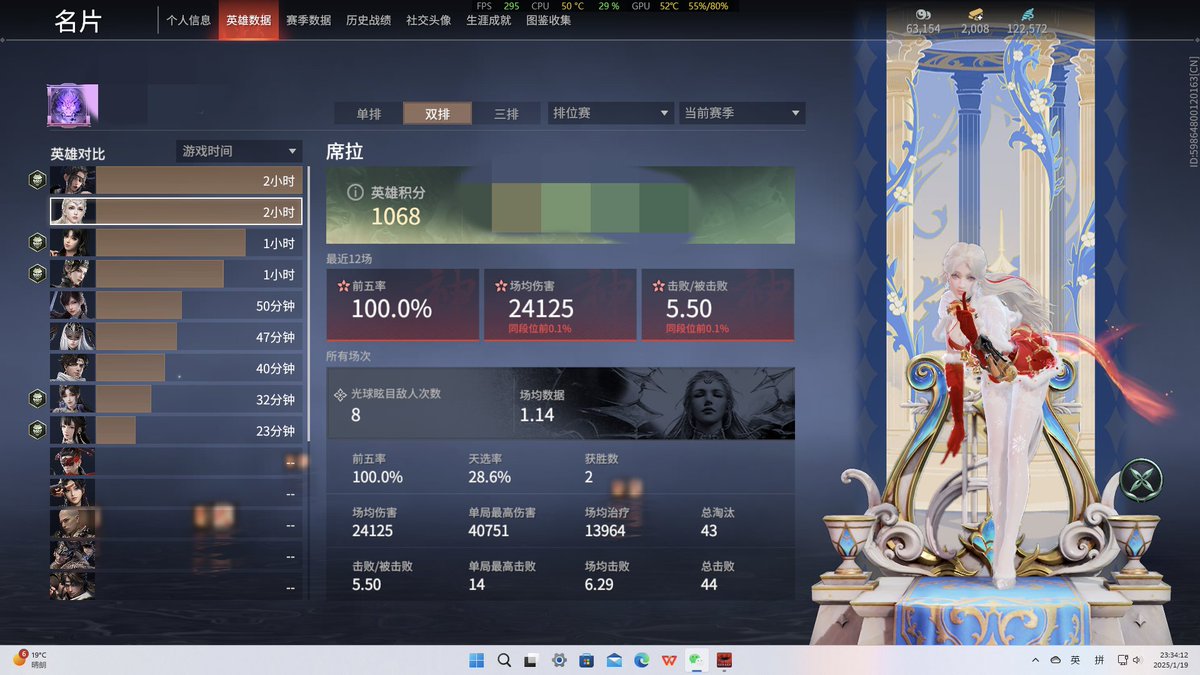Click the silver coin currency icon above 63,154
1200x675 pixels.
[922, 14]
